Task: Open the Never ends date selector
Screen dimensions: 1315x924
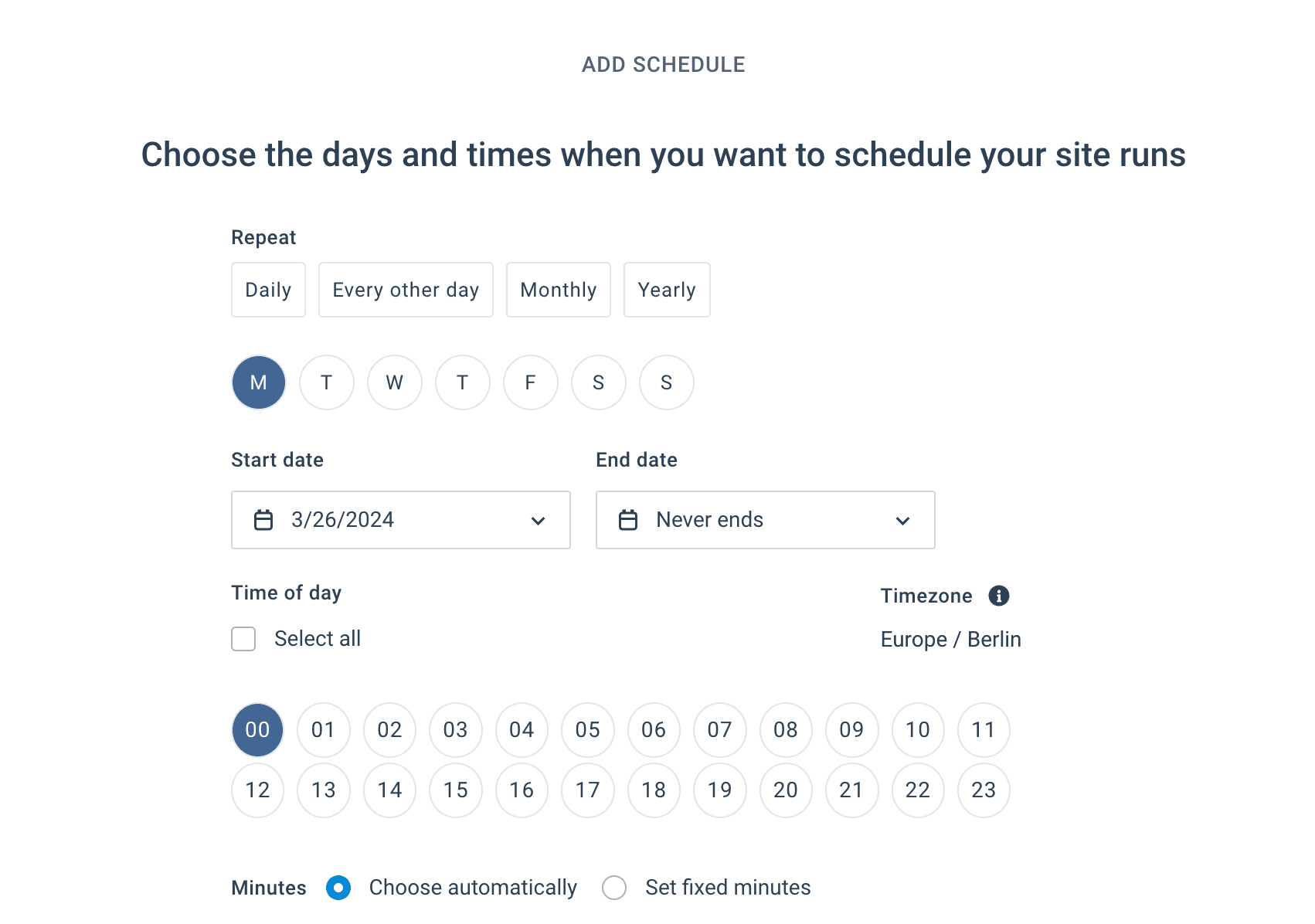Action: (x=709, y=520)
